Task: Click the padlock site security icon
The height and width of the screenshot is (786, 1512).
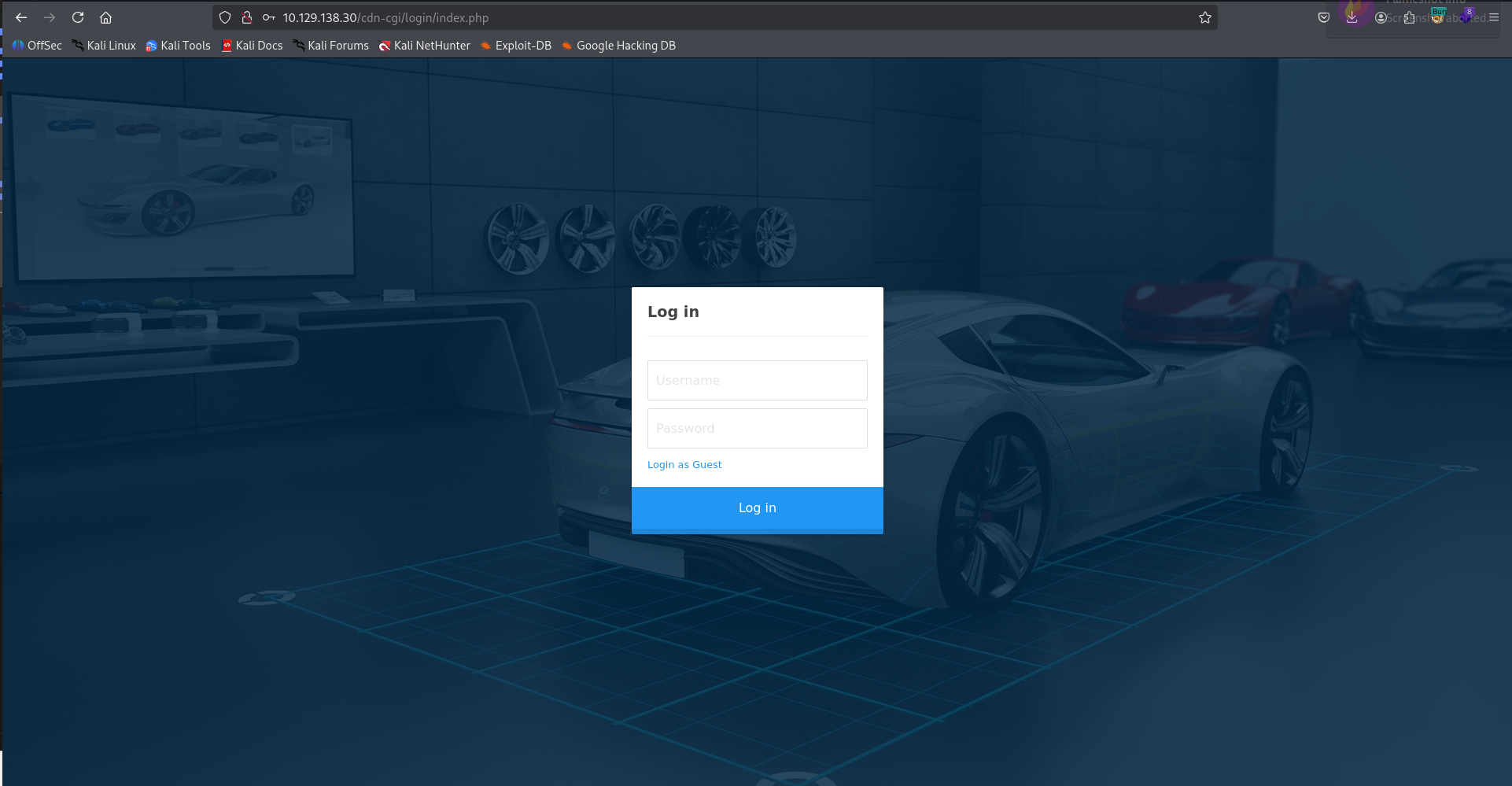Action: coord(247,17)
